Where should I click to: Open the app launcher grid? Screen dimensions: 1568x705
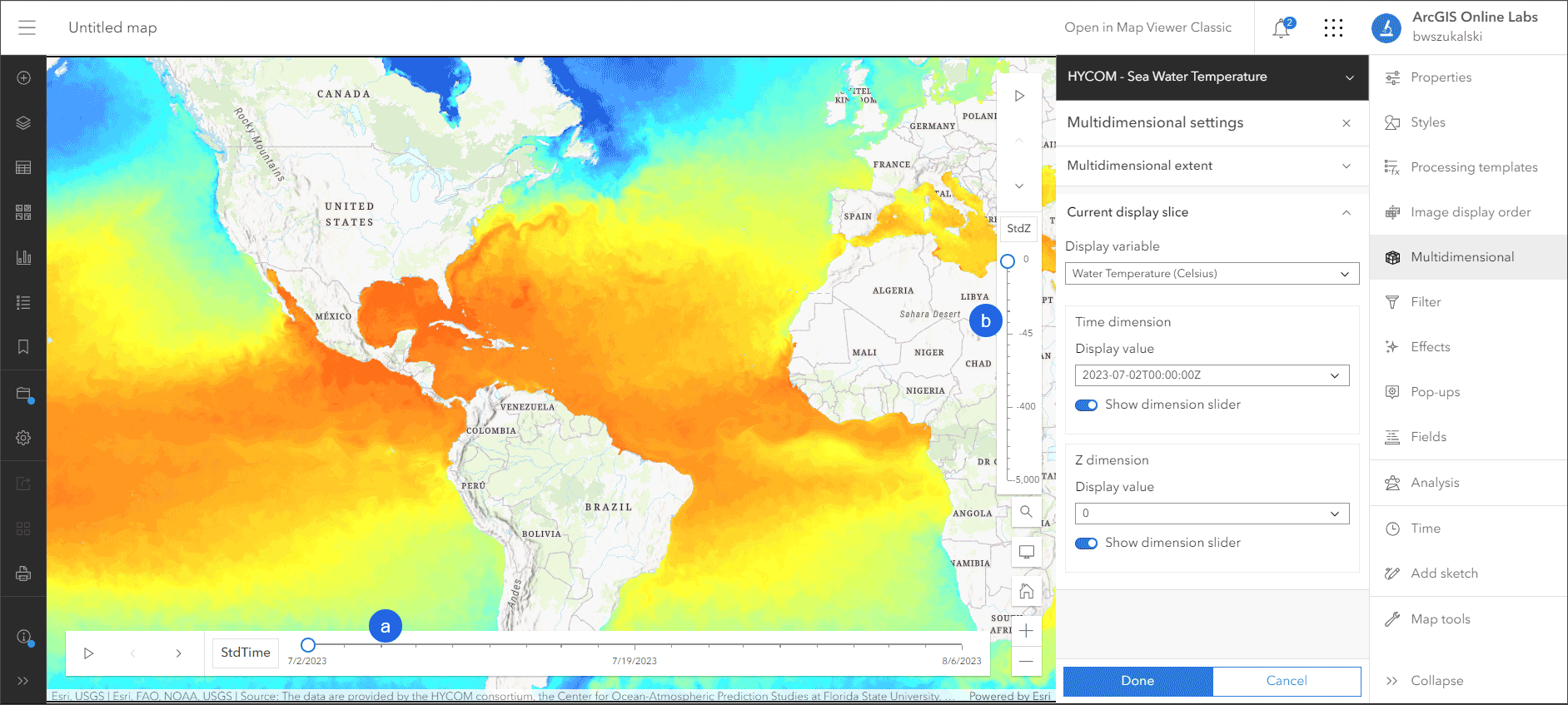1333,28
